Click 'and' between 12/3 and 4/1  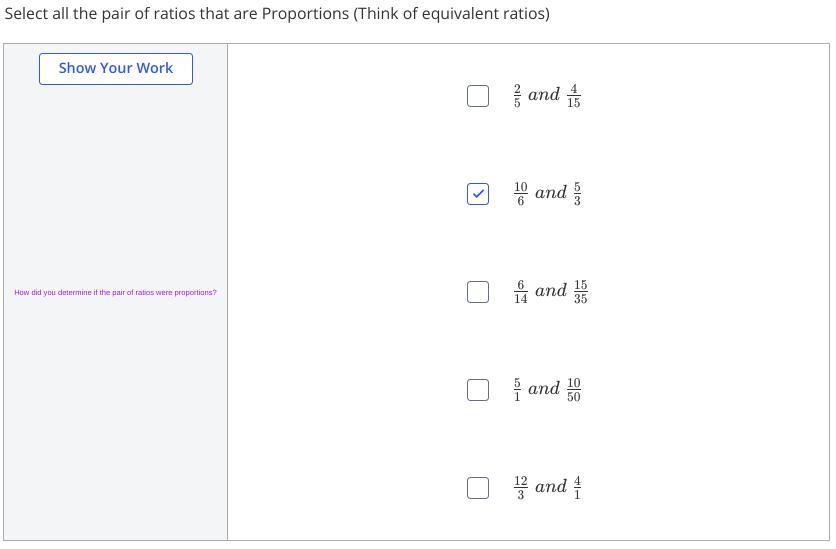pos(550,487)
